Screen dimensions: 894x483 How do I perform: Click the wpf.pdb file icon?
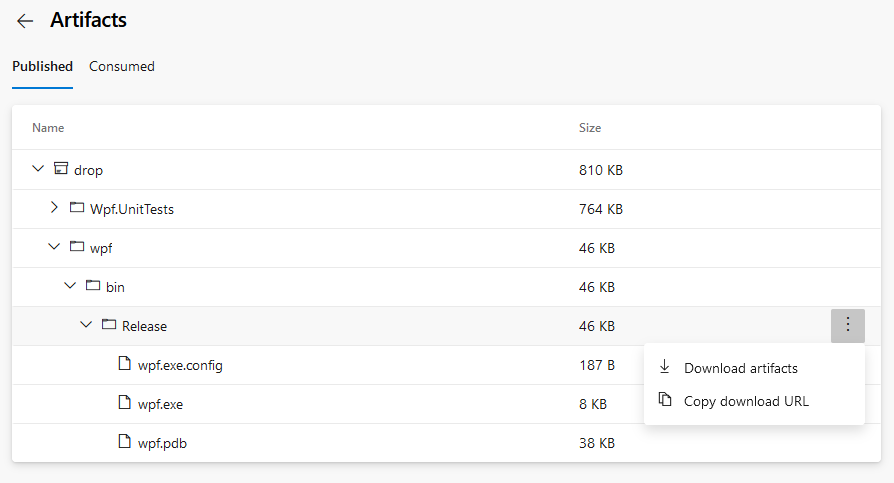coord(124,441)
